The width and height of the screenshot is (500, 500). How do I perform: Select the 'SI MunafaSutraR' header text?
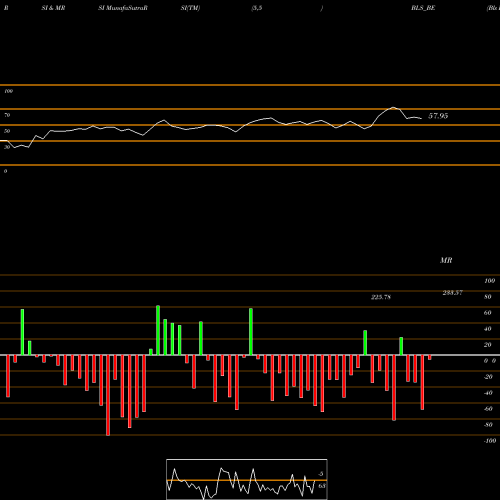pos(123,8)
